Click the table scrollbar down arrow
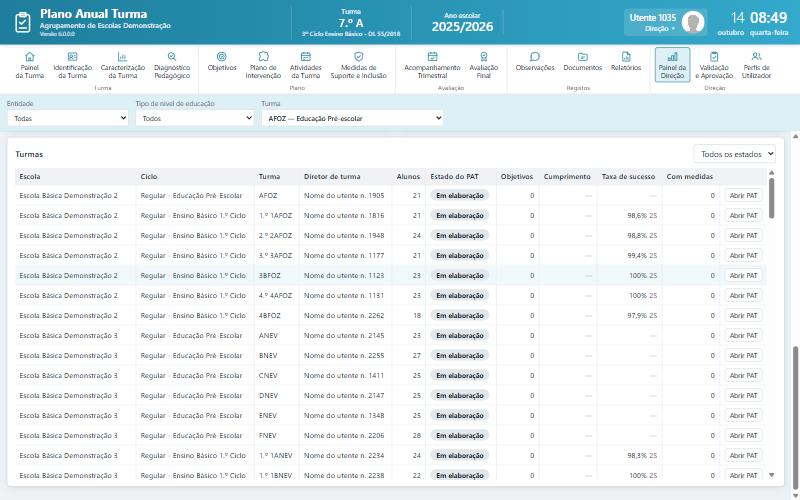The image size is (800, 500). 771,475
